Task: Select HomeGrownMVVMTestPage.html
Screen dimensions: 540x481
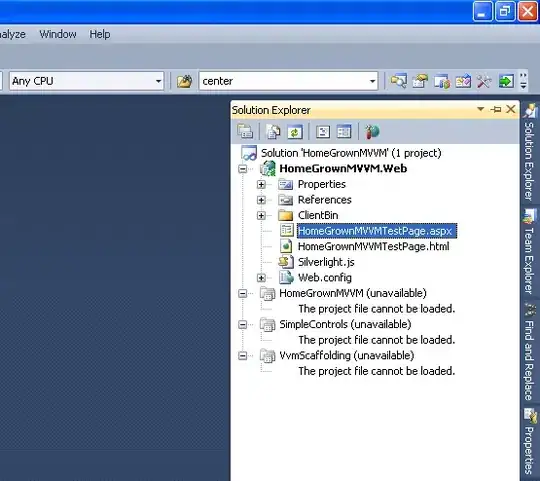Action: coord(373,246)
